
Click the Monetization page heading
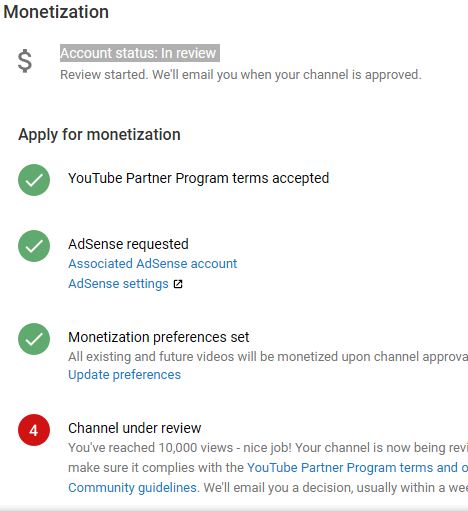pyautogui.click(x=56, y=12)
